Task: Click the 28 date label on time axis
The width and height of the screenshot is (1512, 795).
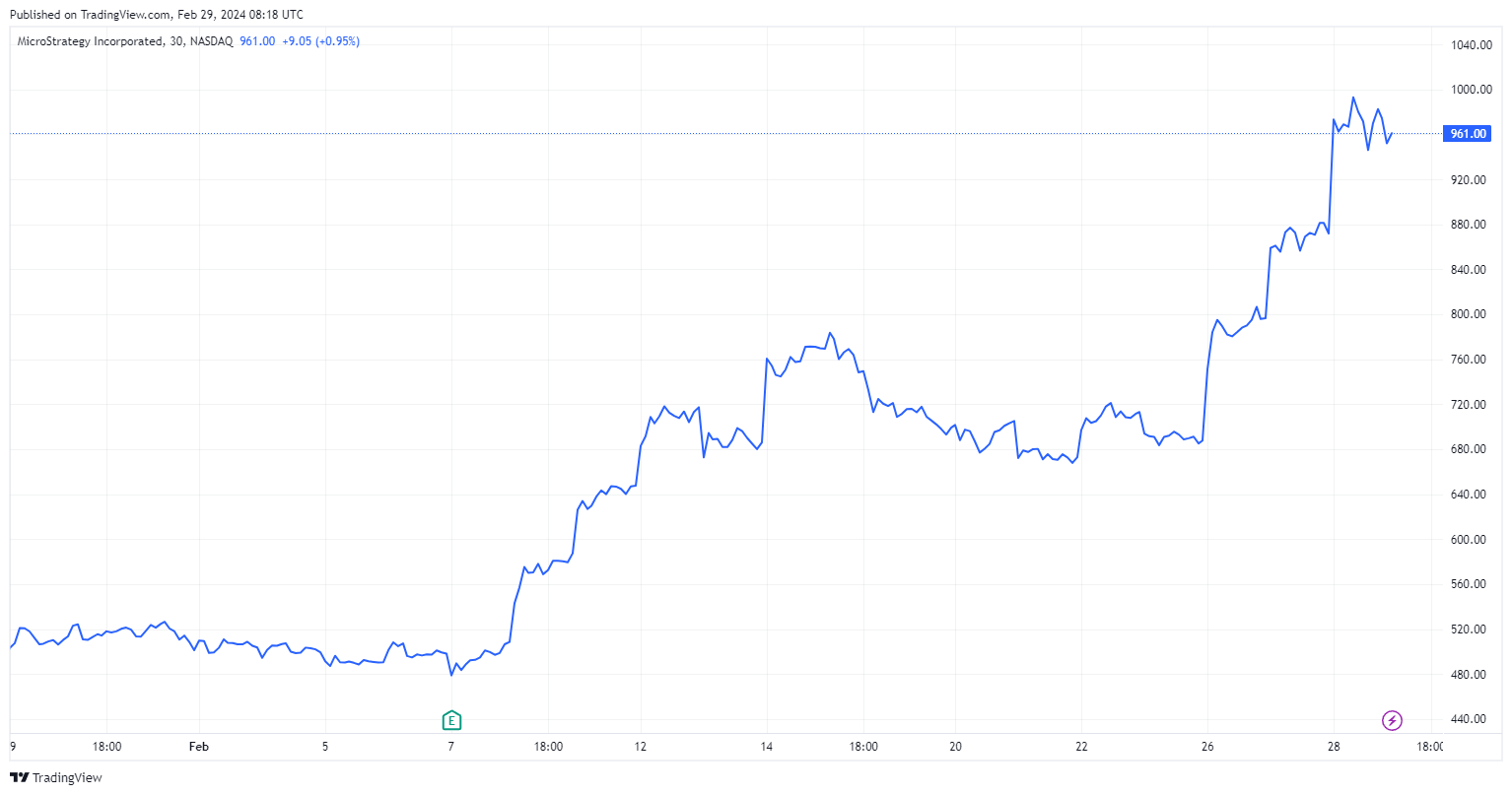Action: pyautogui.click(x=1334, y=747)
